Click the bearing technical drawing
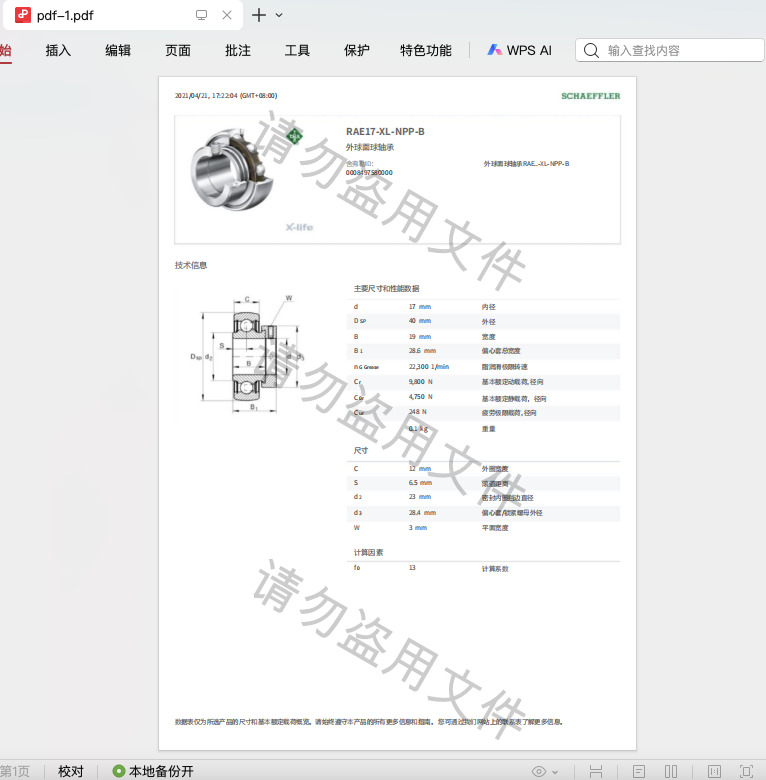 [248, 355]
